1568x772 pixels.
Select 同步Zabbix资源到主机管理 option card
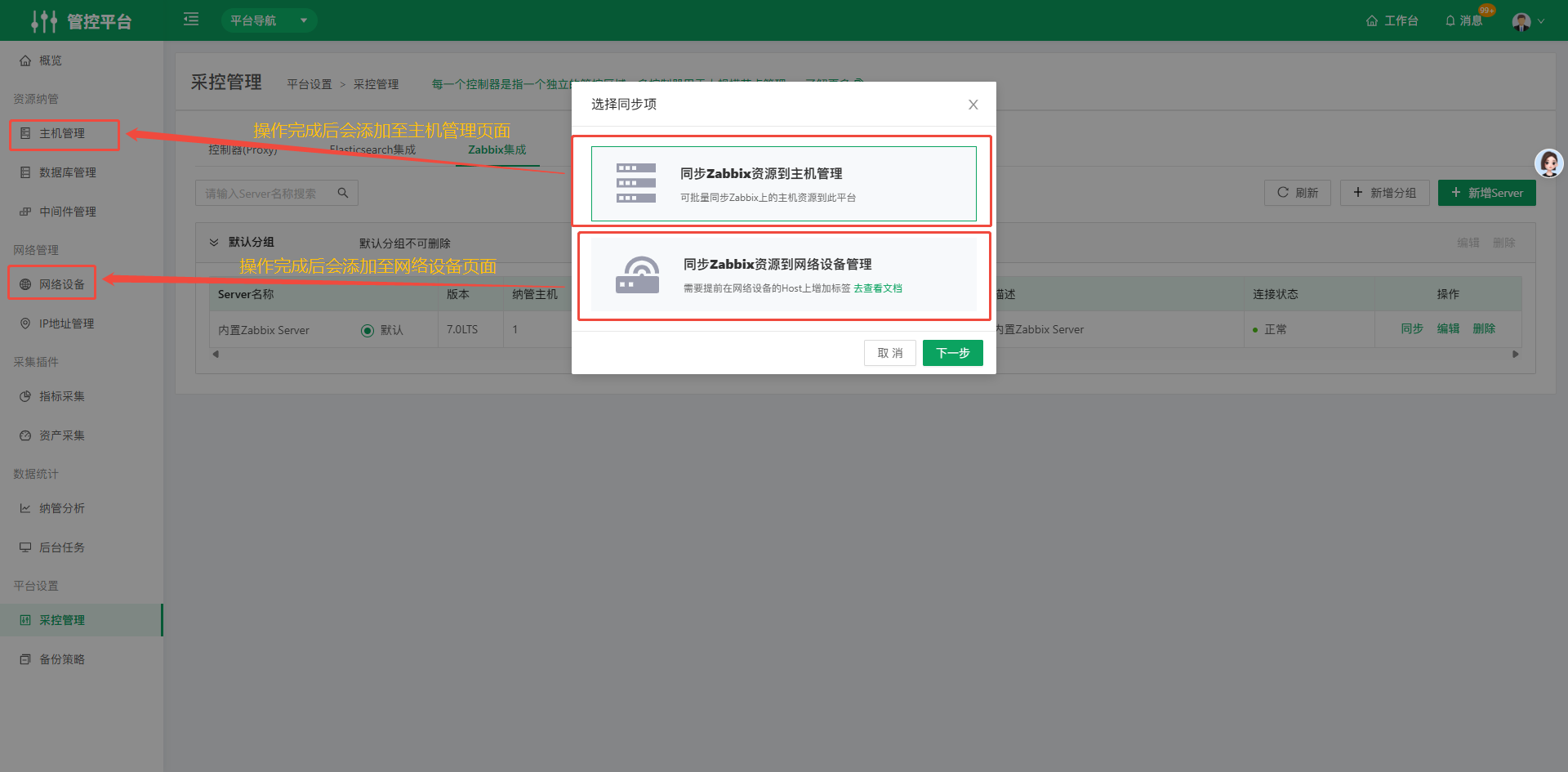click(x=783, y=184)
